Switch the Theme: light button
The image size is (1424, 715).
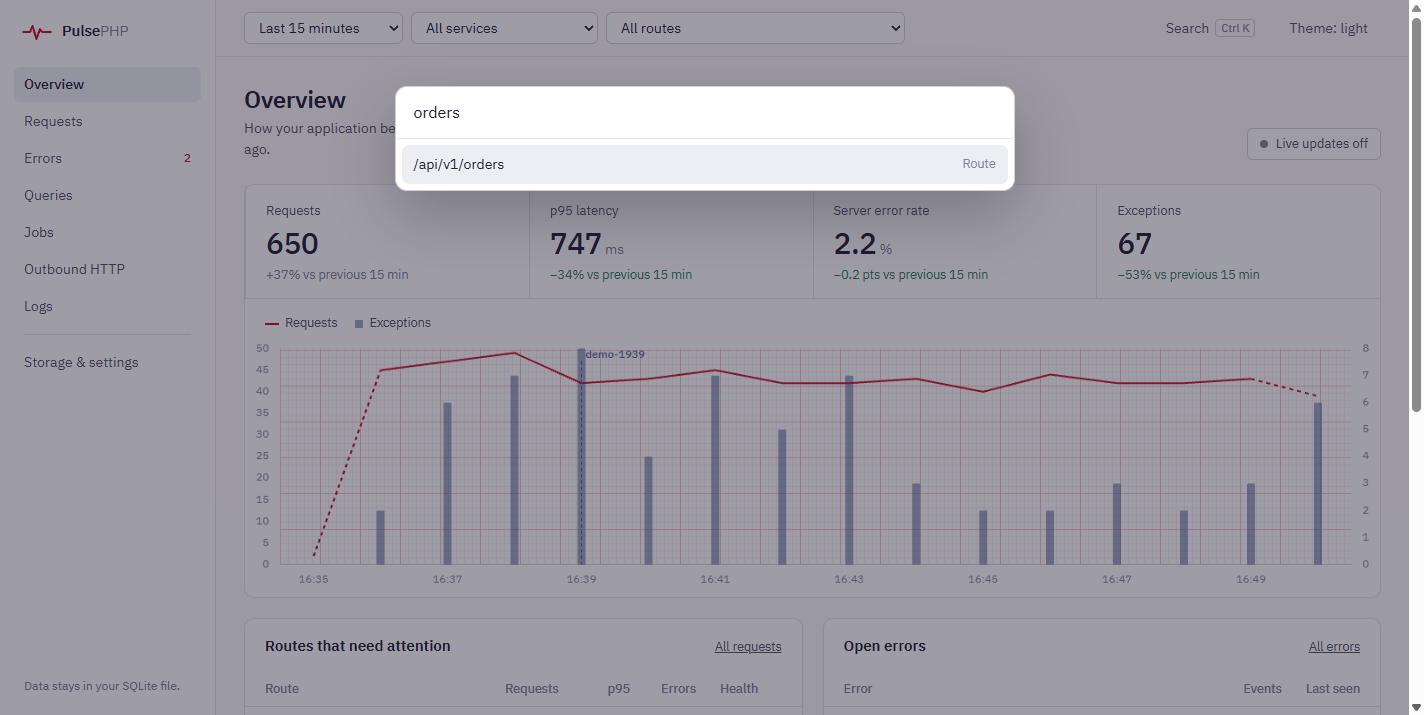pyautogui.click(x=1328, y=28)
